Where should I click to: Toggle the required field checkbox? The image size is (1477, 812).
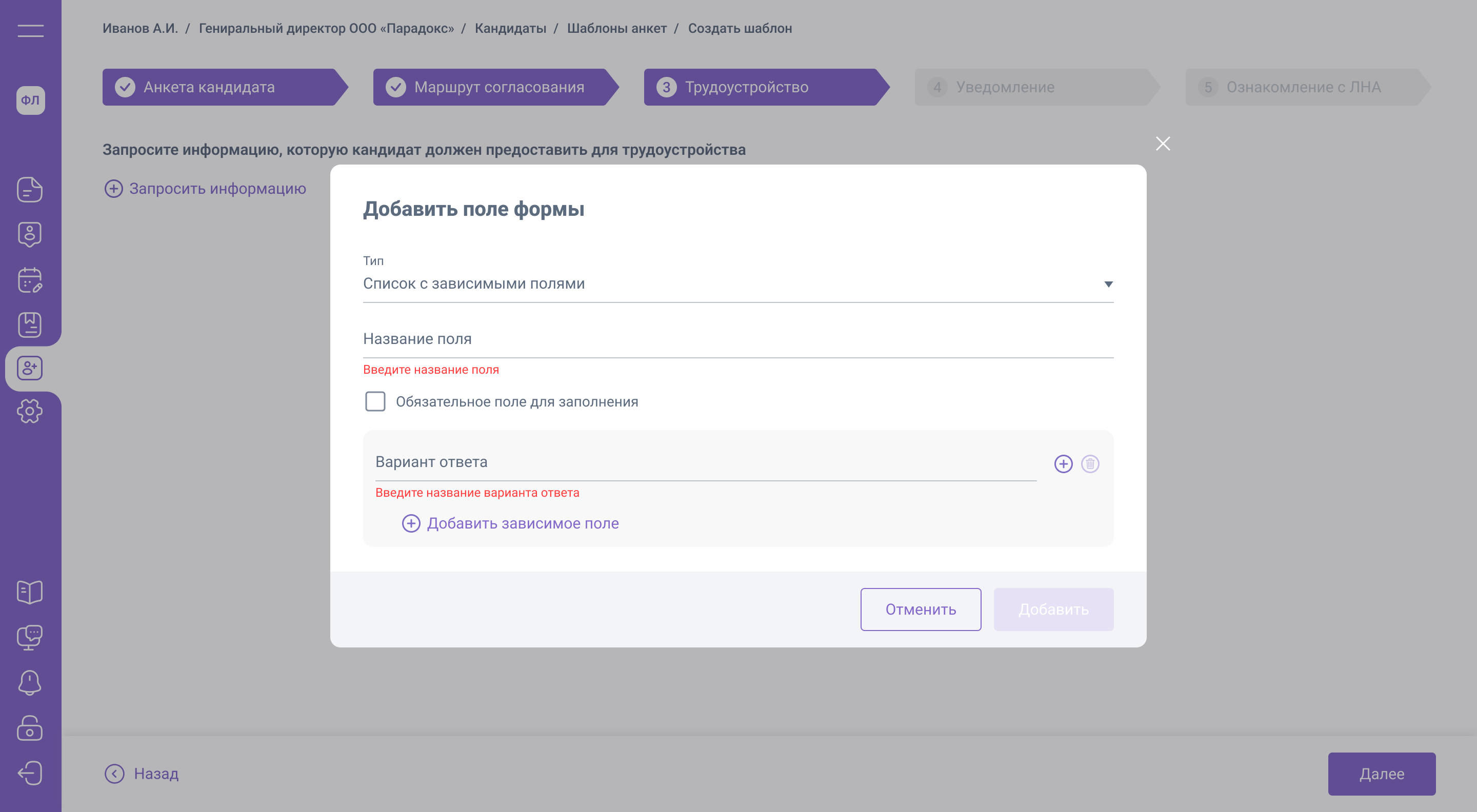coord(375,401)
